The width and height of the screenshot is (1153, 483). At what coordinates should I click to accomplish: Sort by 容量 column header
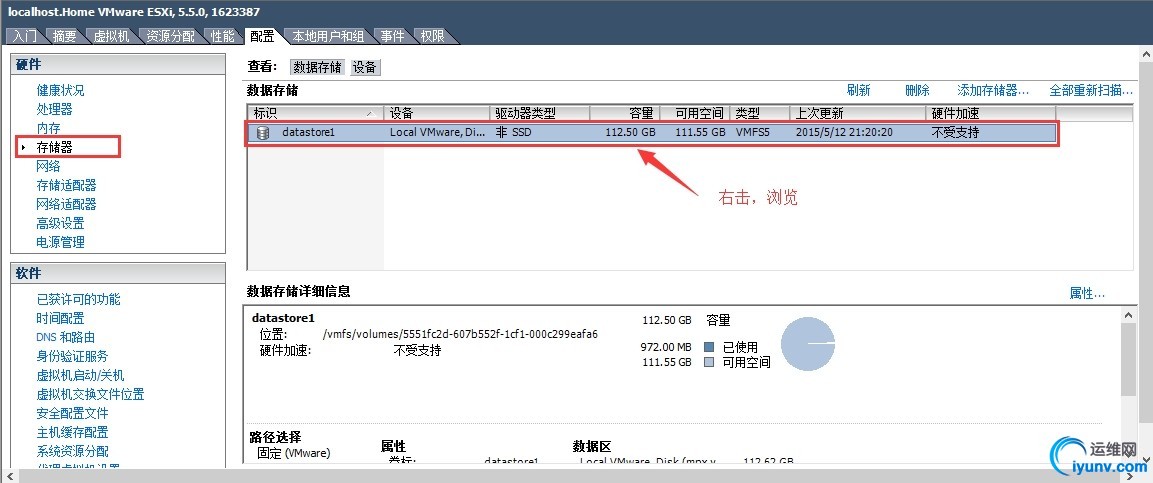(624, 113)
